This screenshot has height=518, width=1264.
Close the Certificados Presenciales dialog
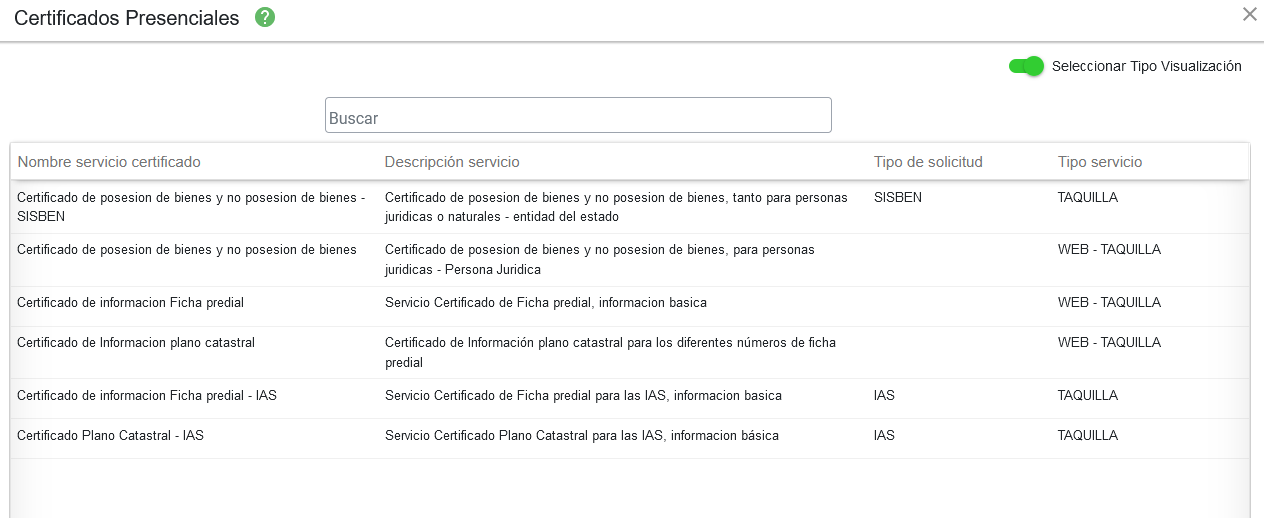tap(1249, 14)
